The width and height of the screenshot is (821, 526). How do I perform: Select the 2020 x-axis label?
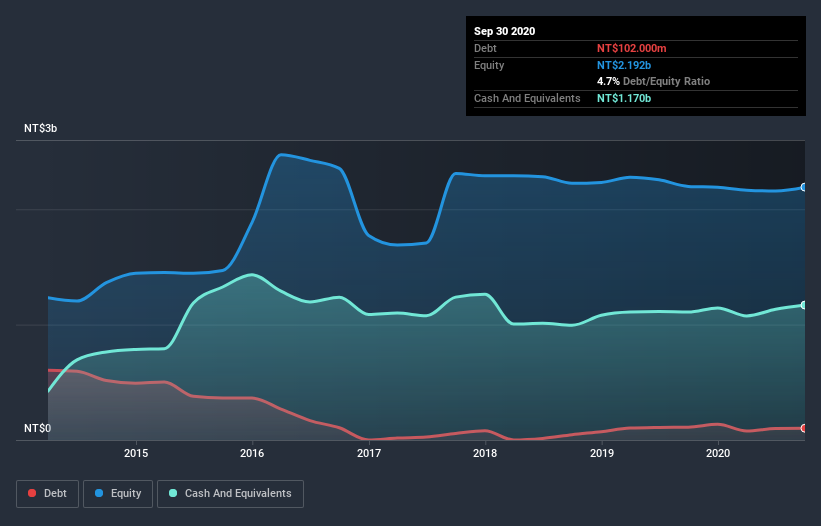pyautogui.click(x=718, y=453)
